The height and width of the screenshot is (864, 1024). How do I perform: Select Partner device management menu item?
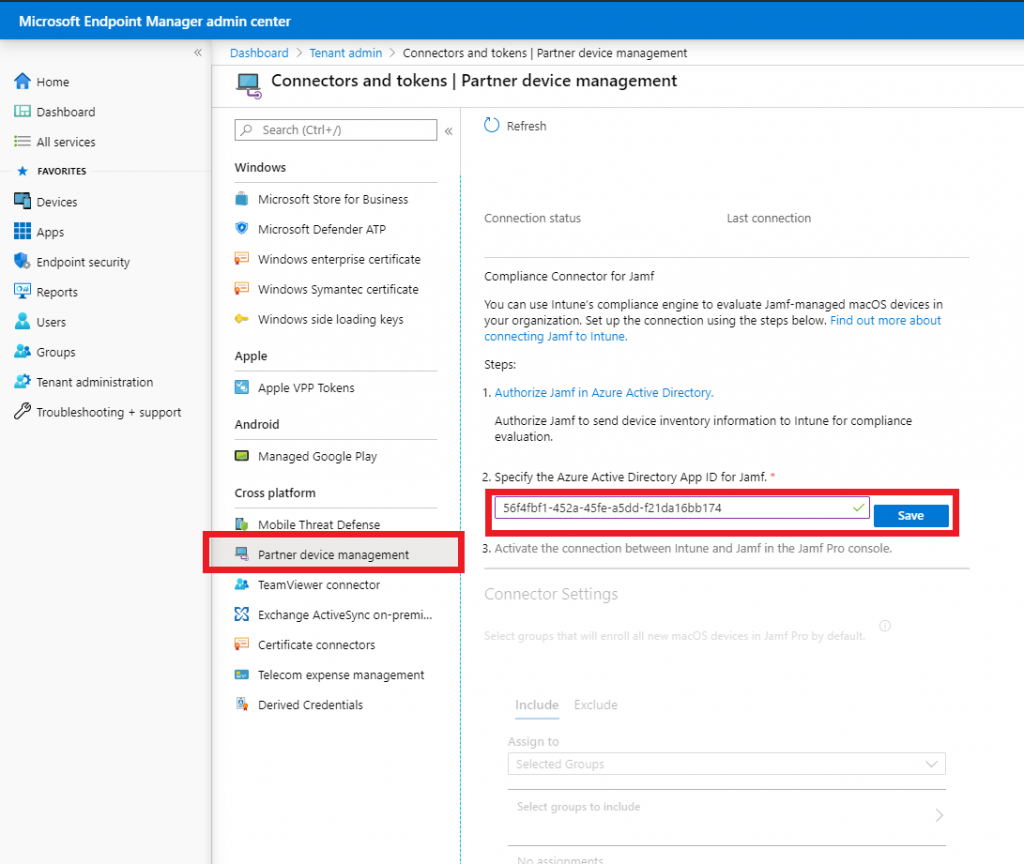tap(333, 555)
